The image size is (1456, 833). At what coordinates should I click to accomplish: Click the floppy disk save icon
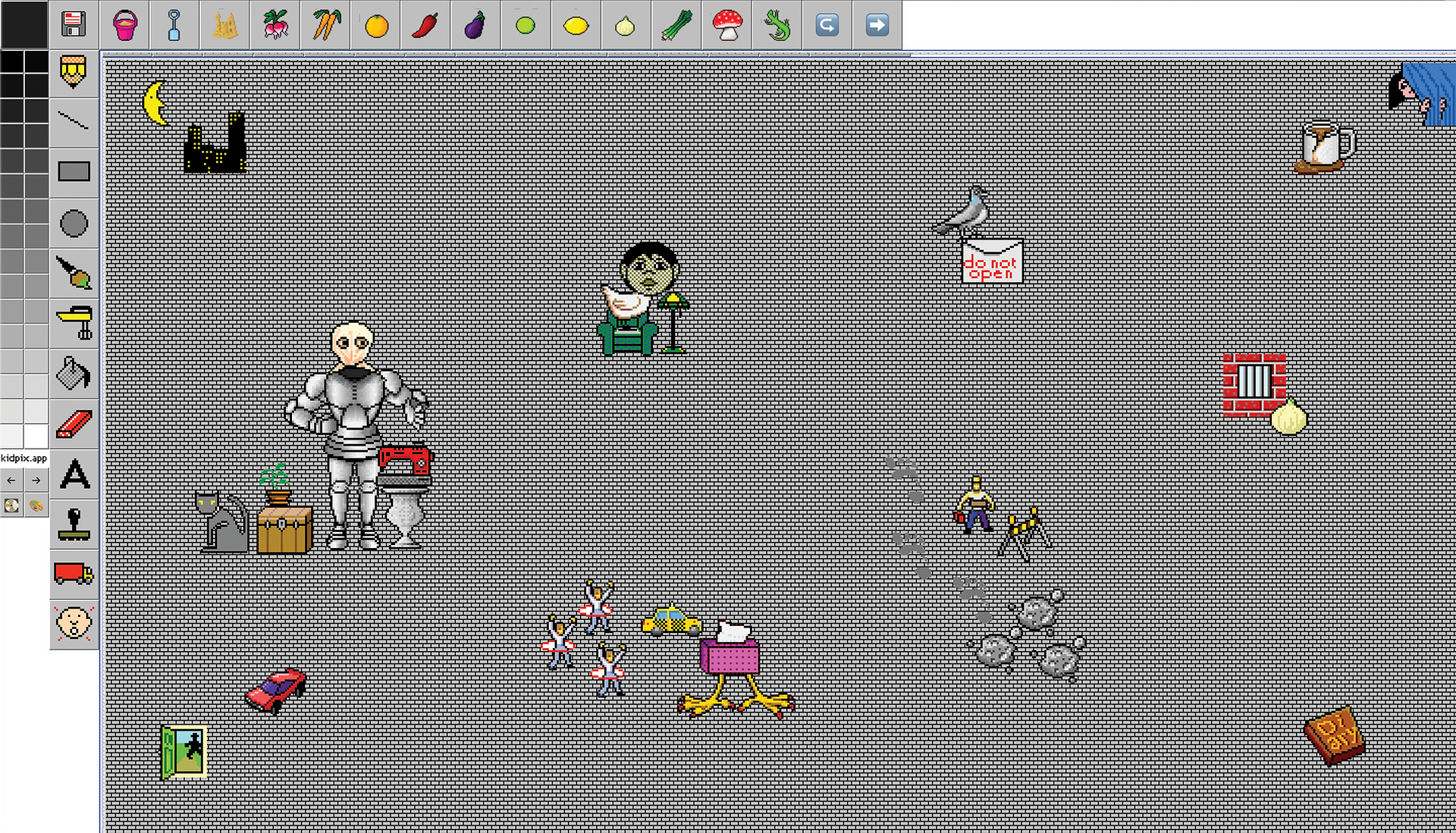[74, 24]
